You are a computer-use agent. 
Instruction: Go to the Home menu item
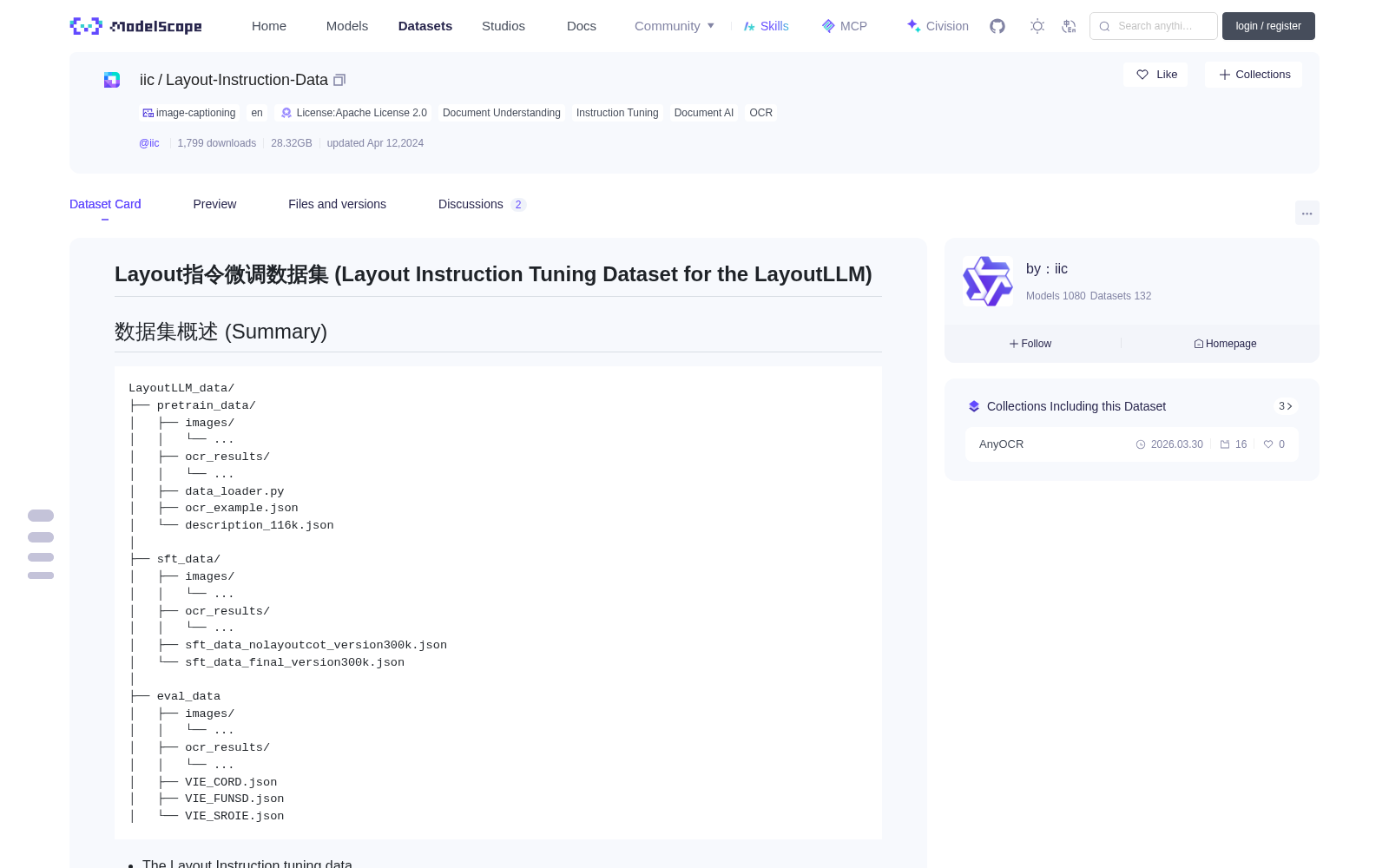click(x=269, y=26)
